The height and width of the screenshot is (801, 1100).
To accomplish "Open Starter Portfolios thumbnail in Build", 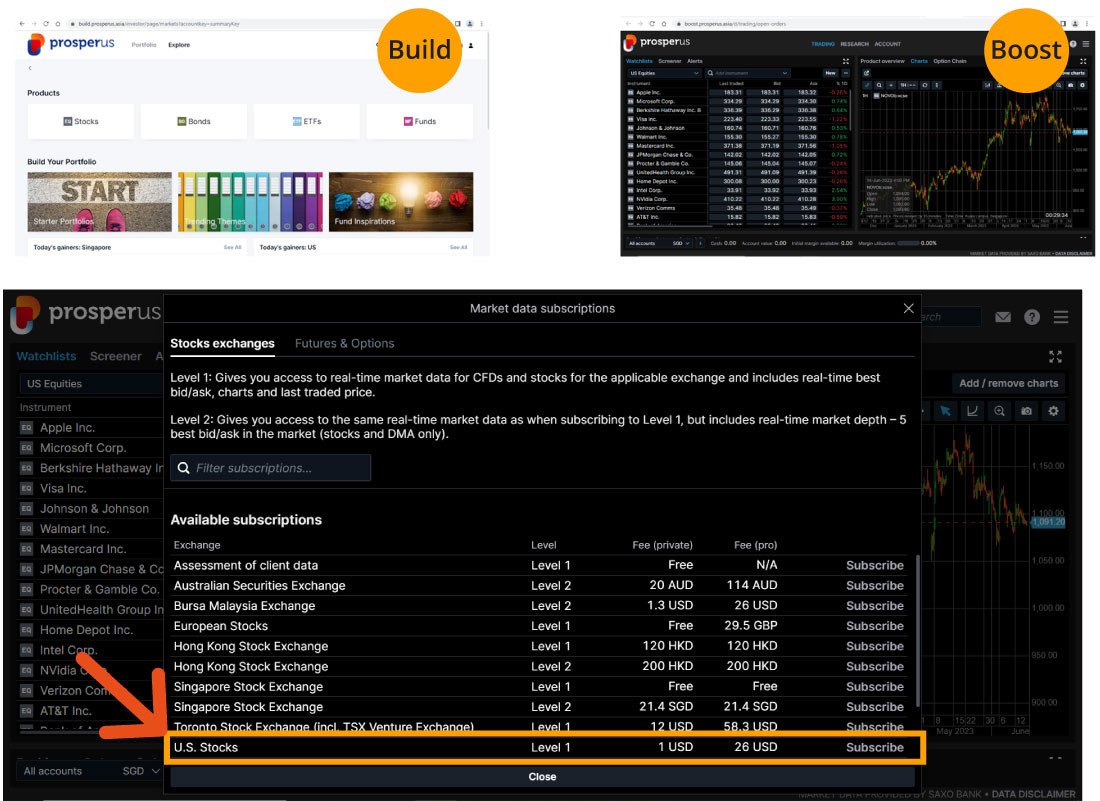I will [x=100, y=202].
